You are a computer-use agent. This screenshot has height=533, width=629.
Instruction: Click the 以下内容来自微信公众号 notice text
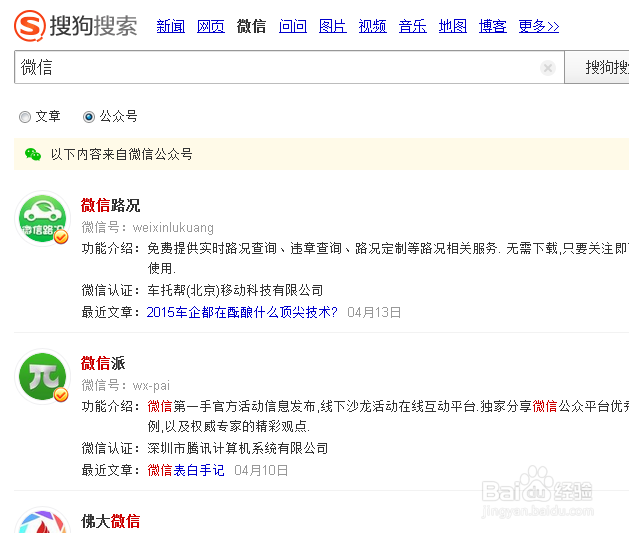[122, 154]
